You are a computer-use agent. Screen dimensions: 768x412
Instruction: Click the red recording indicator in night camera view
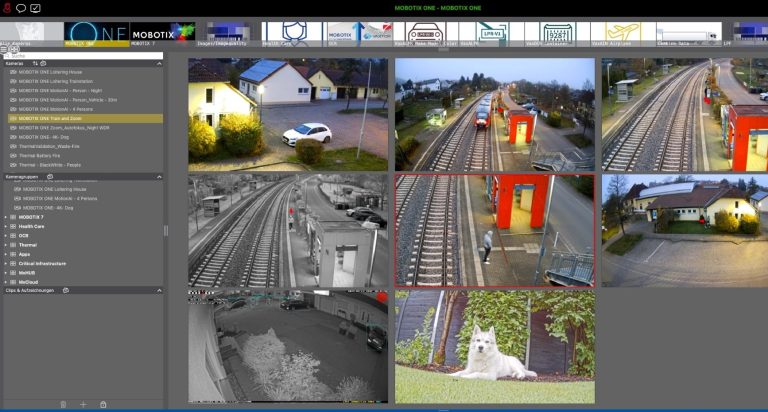(x=382, y=297)
